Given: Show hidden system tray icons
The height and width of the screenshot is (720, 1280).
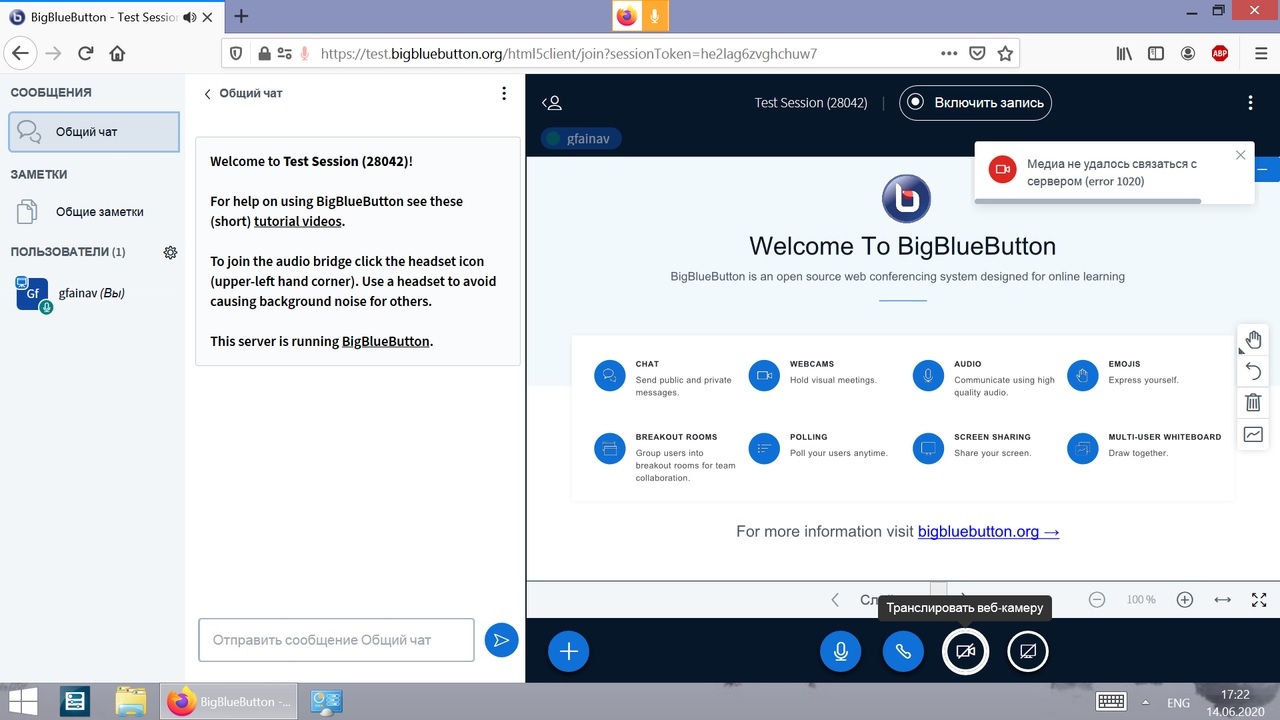Looking at the screenshot, I should [x=1146, y=702].
